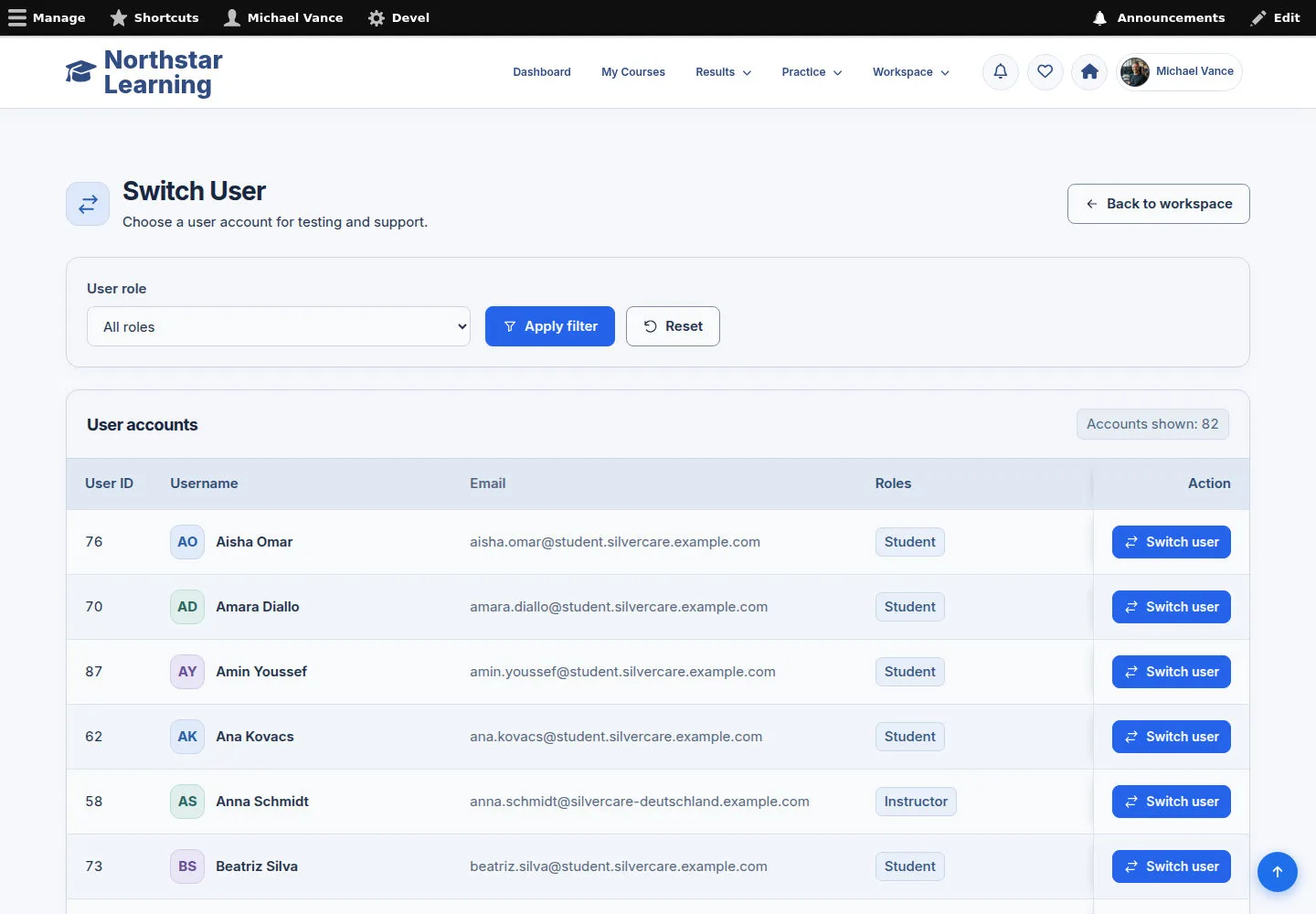Click the AY avatar for Amin Youssef
The height and width of the screenshot is (914, 1316).
pyautogui.click(x=187, y=672)
